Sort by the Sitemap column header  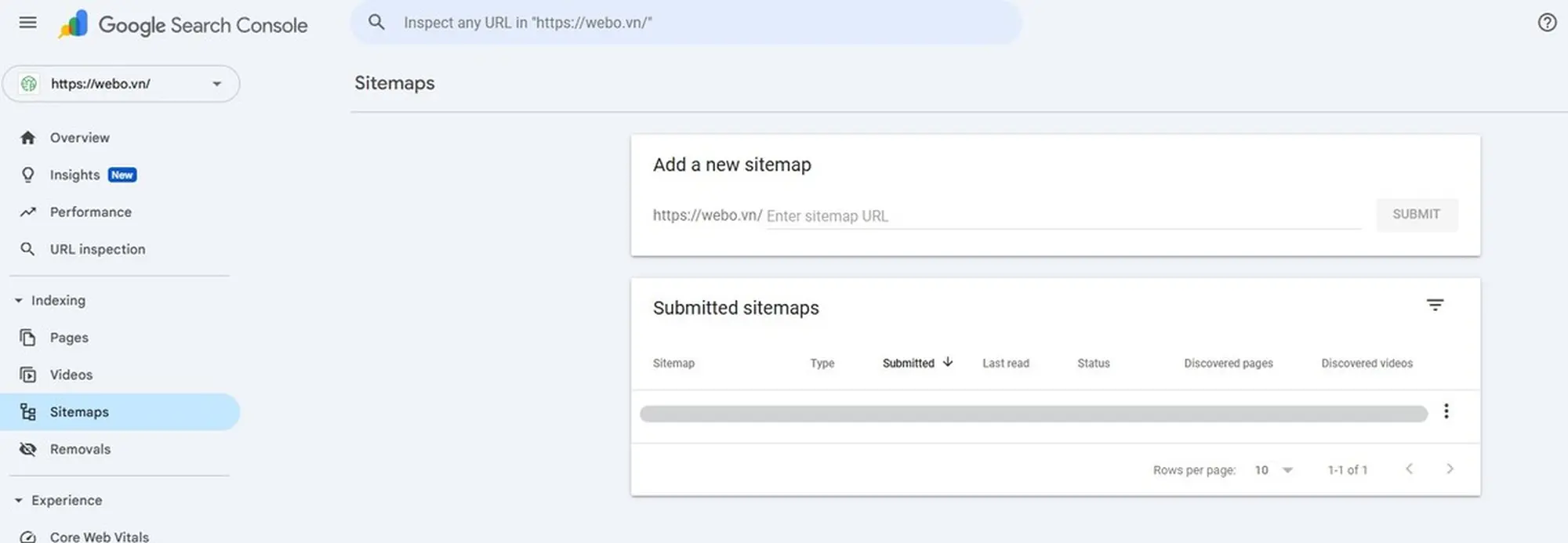[673, 364]
